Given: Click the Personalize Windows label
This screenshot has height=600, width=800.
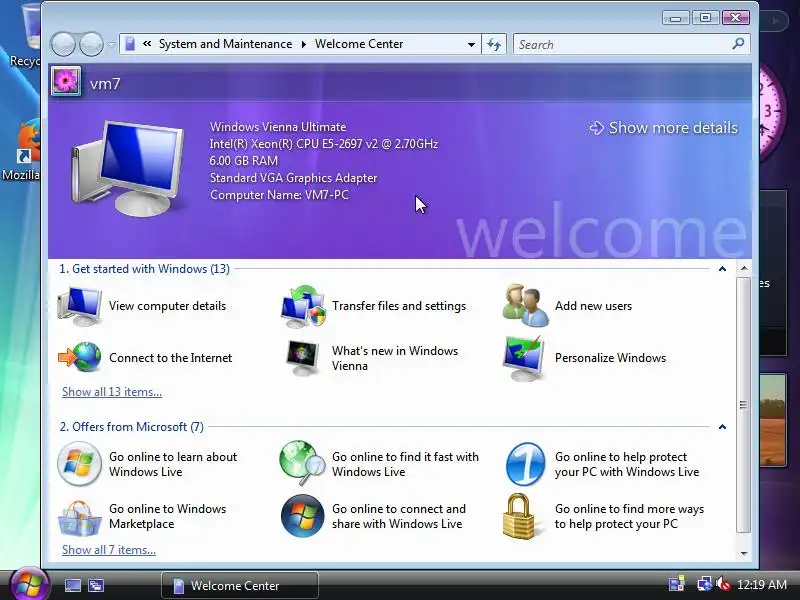Looking at the screenshot, I should click(x=610, y=358).
